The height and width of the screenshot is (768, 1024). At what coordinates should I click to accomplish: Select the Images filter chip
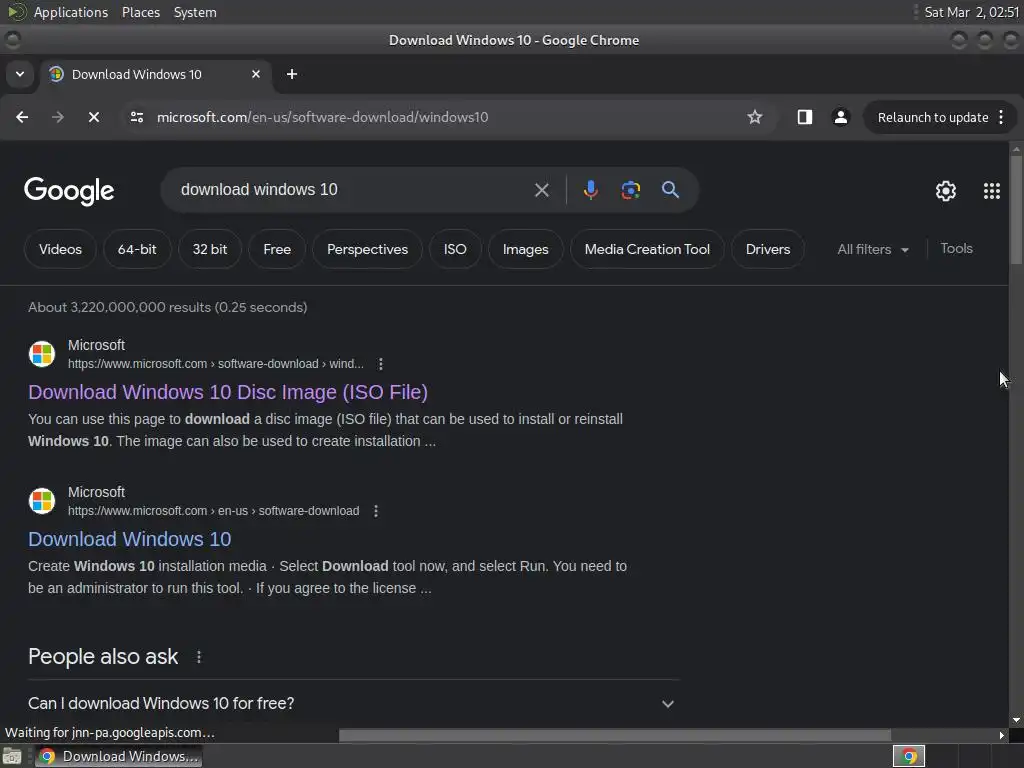click(526, 249)
